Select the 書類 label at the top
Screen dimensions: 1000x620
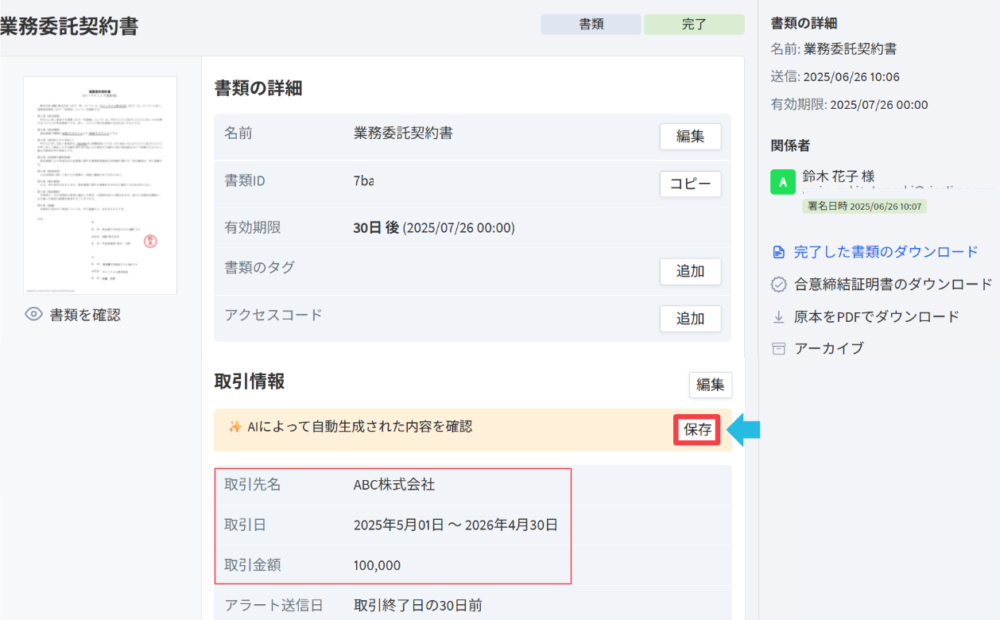coord(591,24)
